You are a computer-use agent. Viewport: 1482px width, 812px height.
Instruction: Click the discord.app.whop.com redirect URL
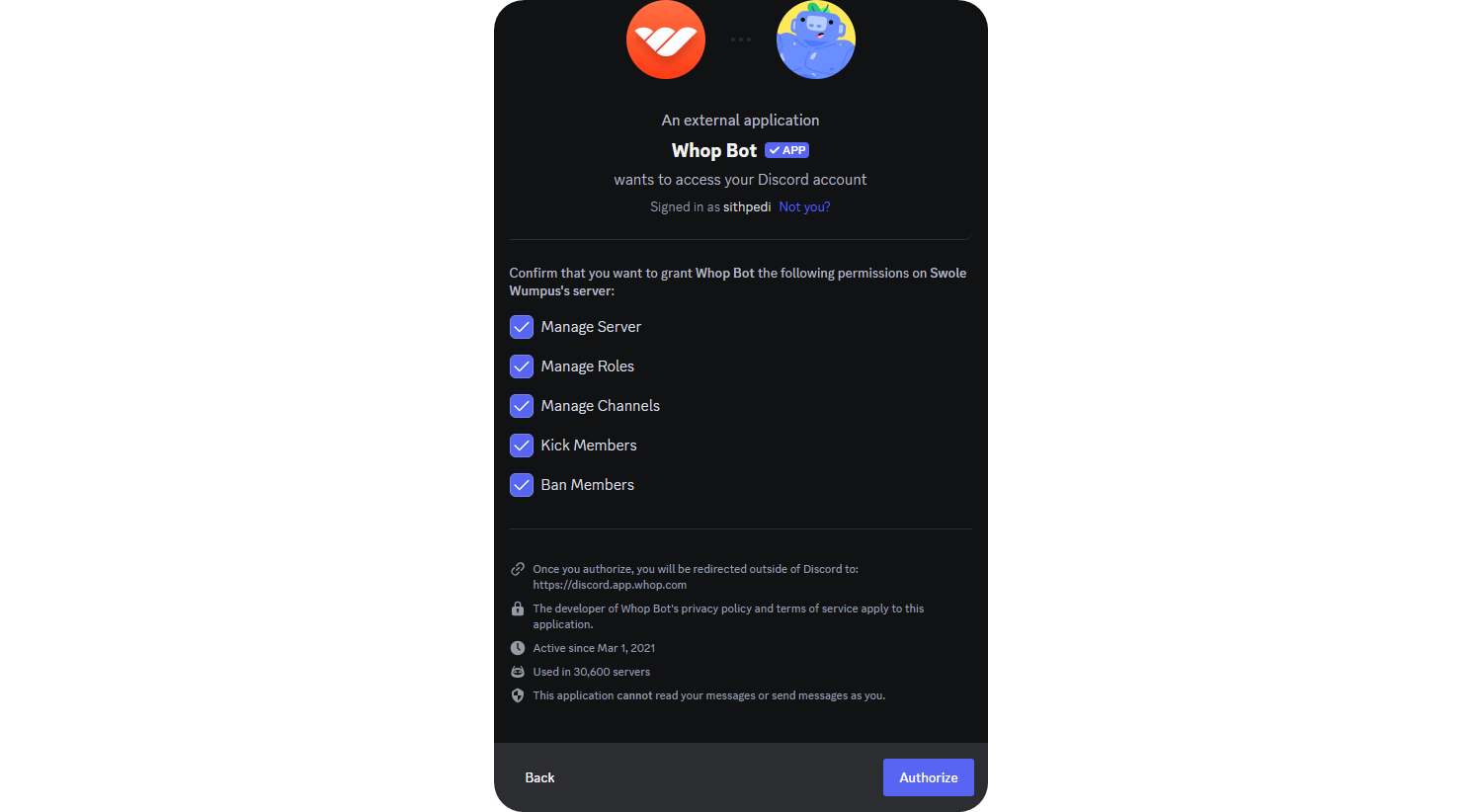[610, 584]
